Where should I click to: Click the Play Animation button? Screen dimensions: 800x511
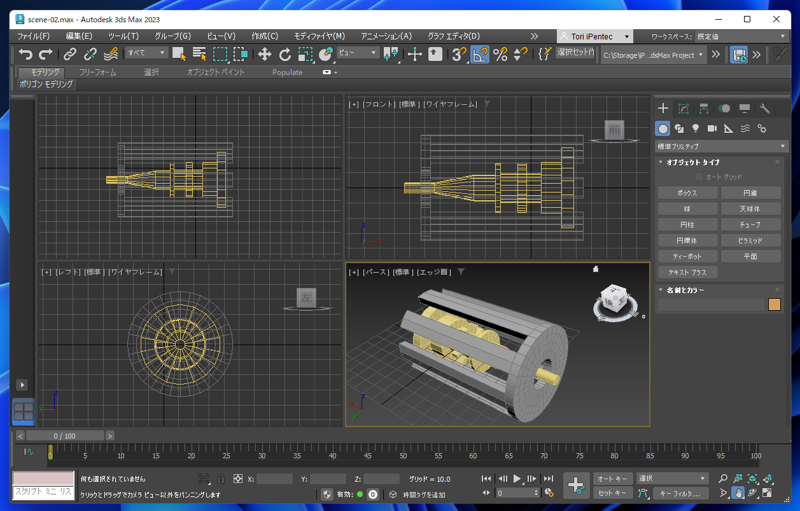(517, 478)
